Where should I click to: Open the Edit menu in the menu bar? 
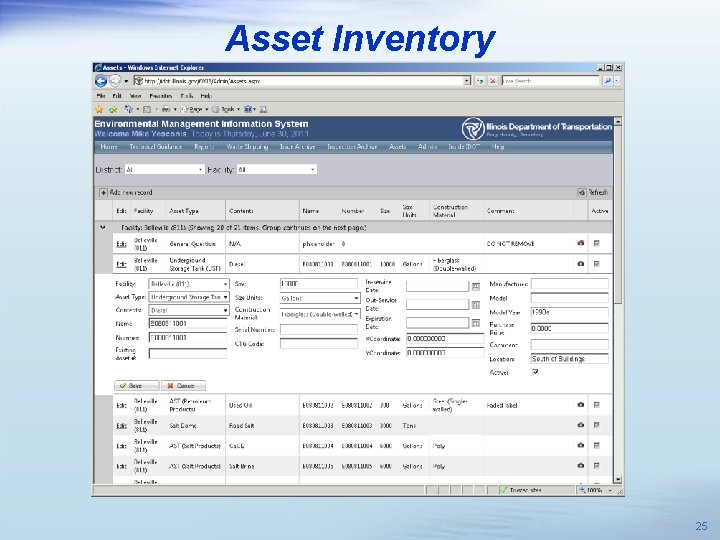coord(117,96)
